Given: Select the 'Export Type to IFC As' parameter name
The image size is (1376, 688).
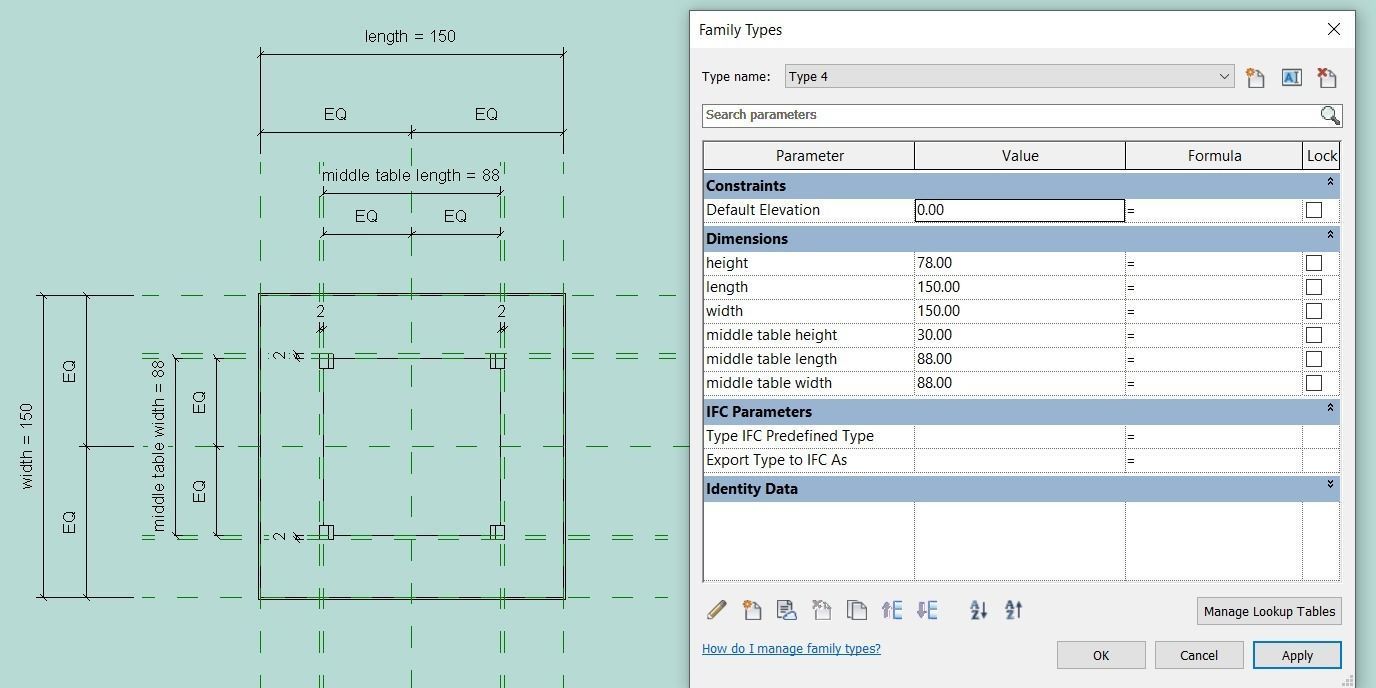Looking at the screenshot, I should pyautogui.click(x=776, y=460).
